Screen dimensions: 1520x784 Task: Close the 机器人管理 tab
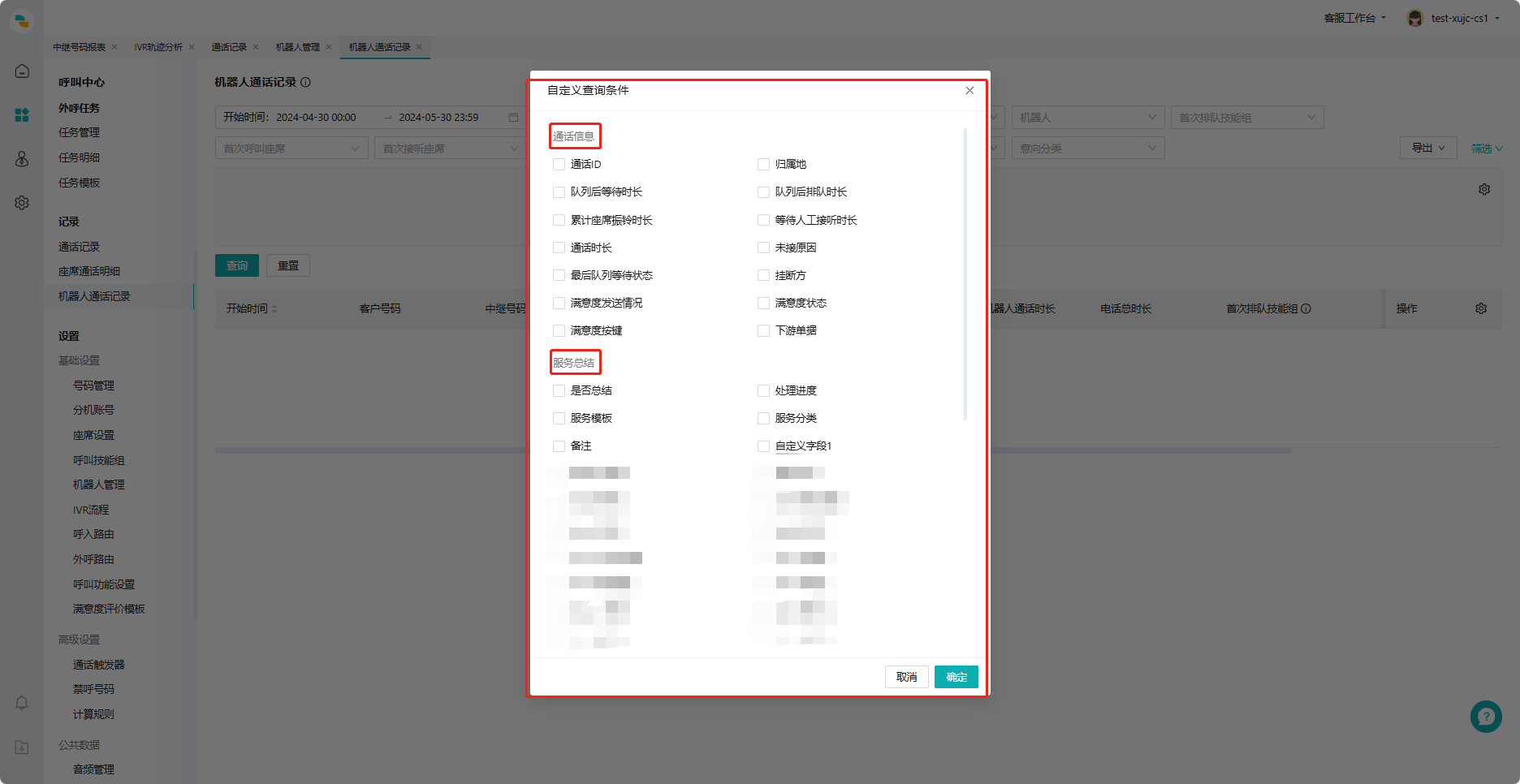click(x=329, y=47)
